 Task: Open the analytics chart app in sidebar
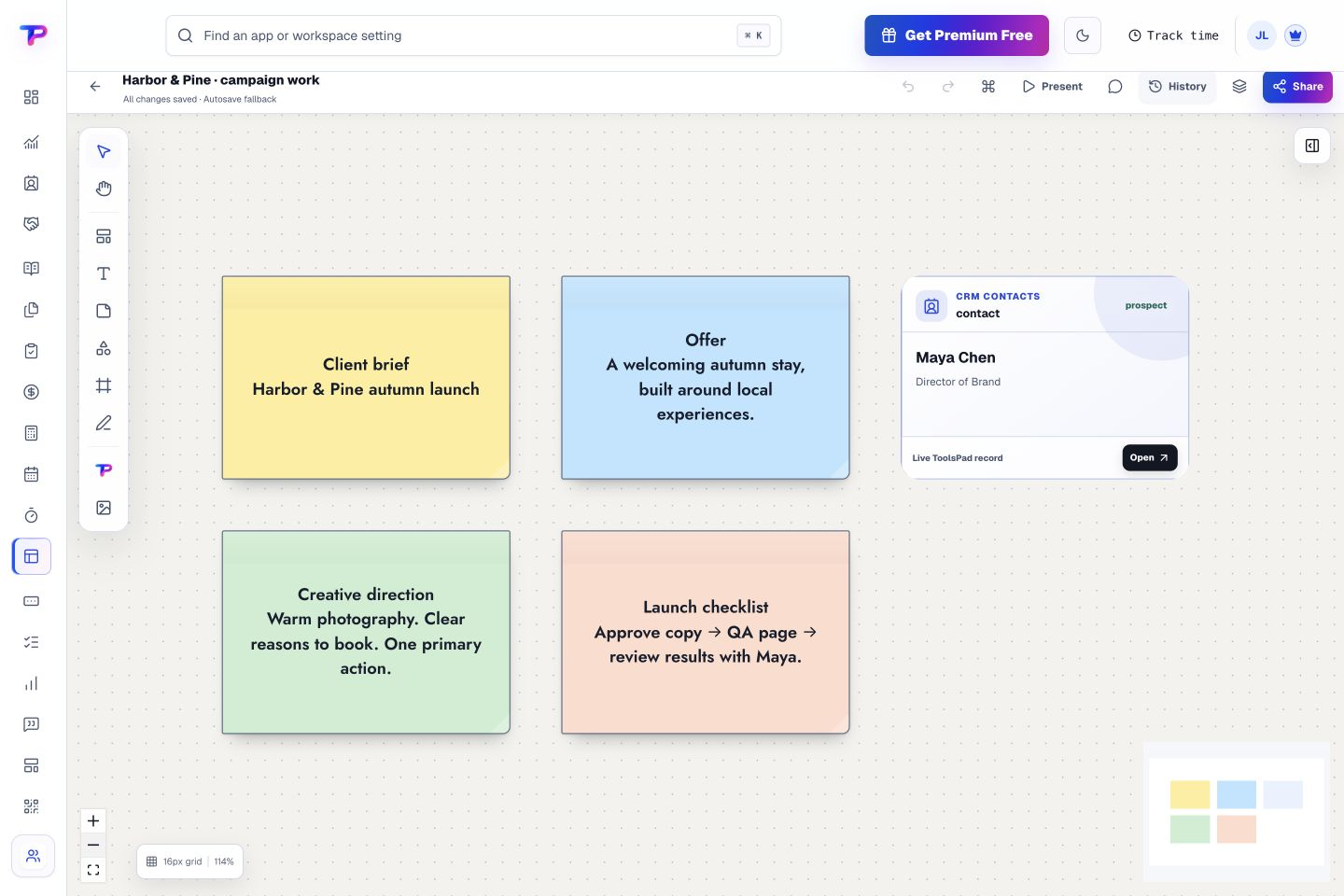pyautogui.click(x=31, y=142)
